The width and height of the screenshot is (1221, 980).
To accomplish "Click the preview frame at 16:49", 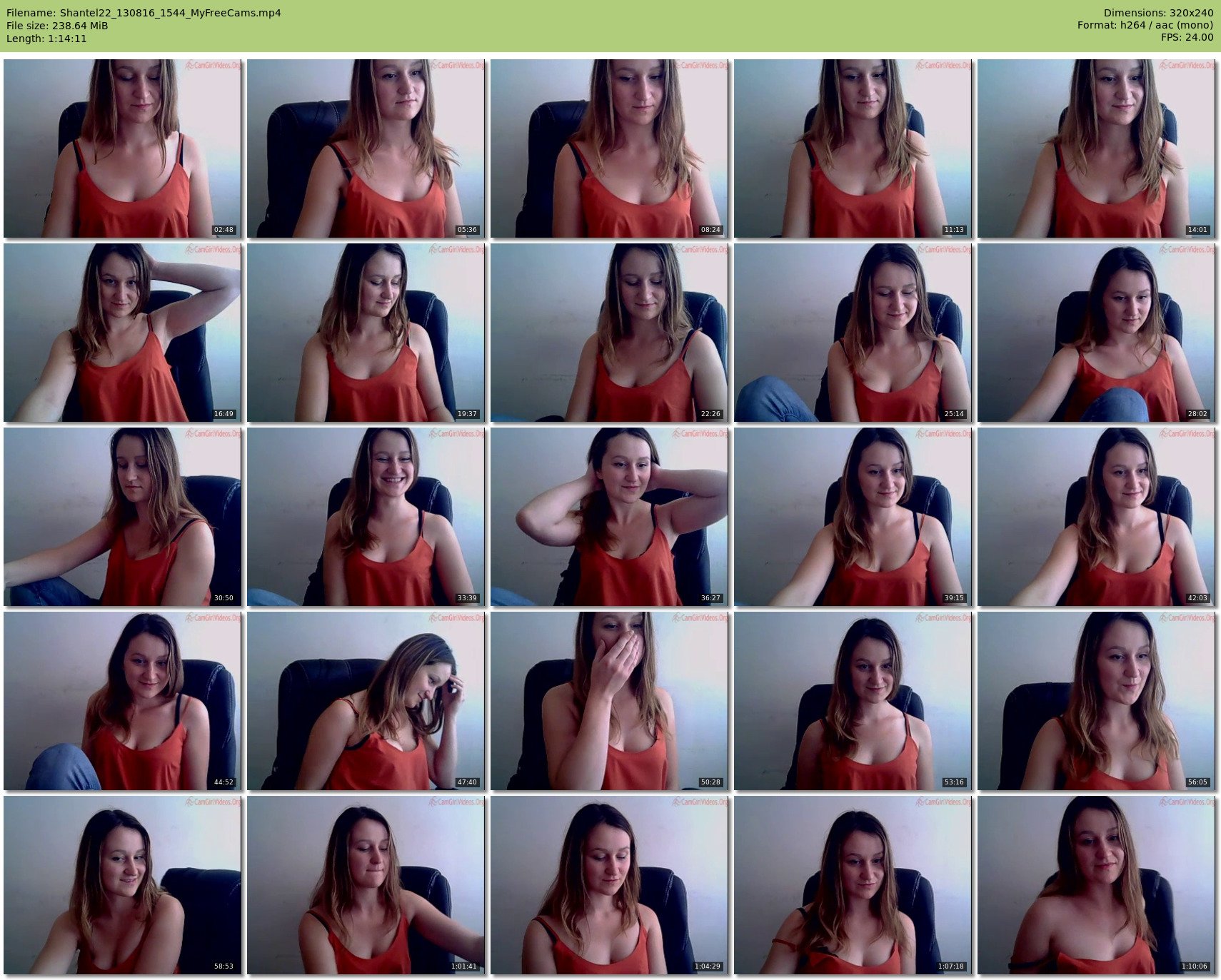I will click(122, 332).
